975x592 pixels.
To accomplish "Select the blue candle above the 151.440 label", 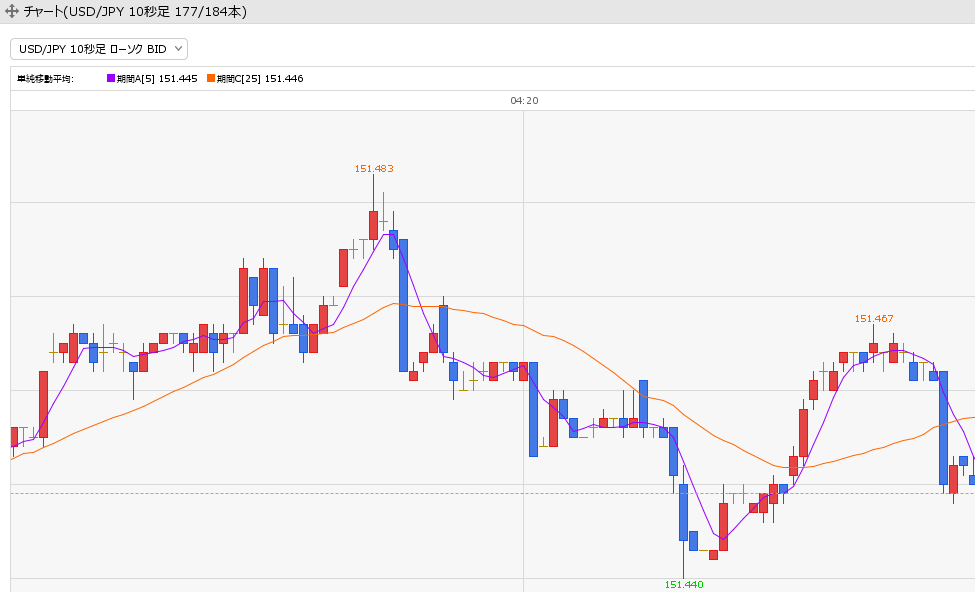I will point(683,512).
